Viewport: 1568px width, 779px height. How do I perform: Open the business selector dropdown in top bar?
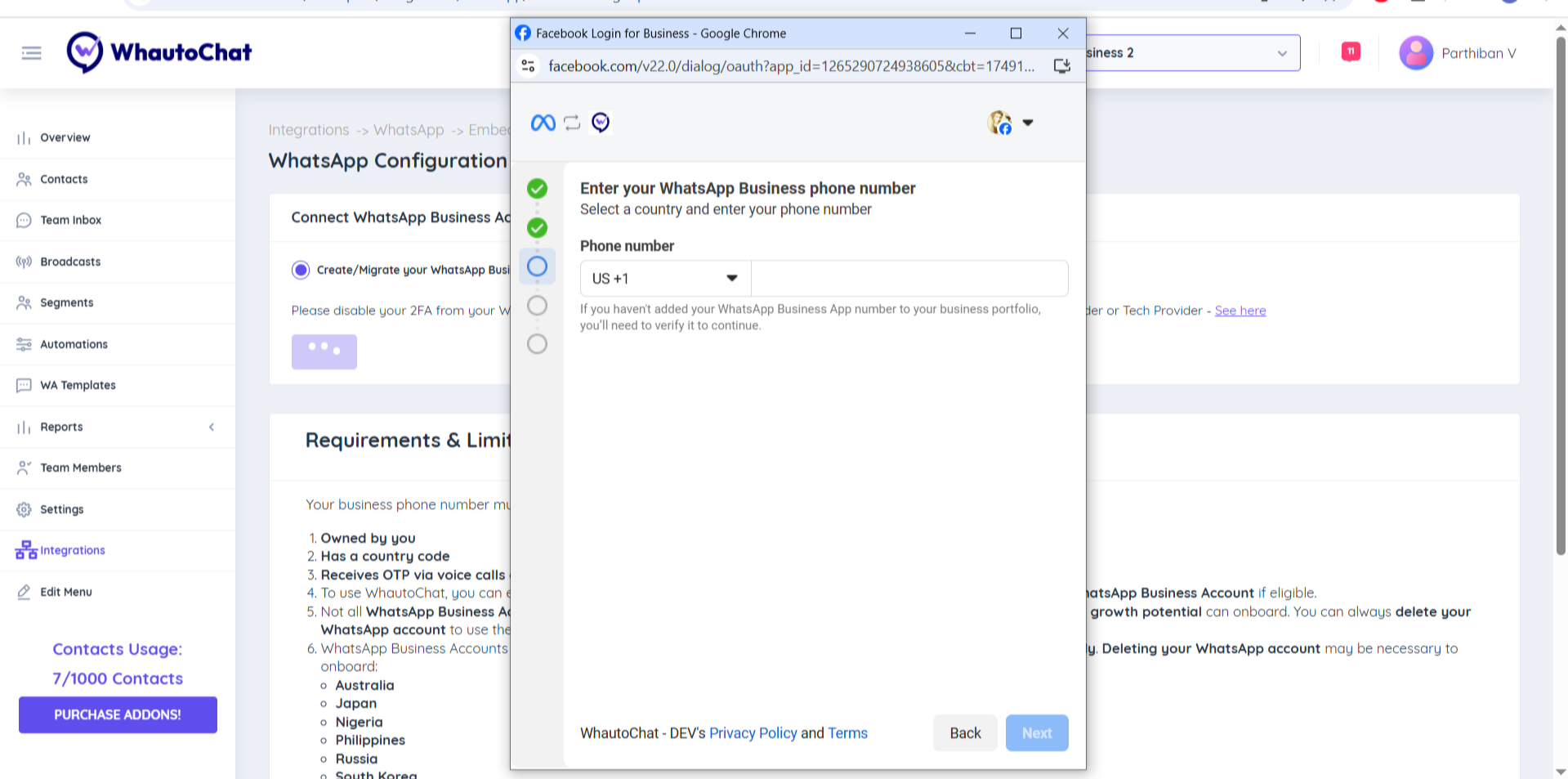click(1193, 53)
